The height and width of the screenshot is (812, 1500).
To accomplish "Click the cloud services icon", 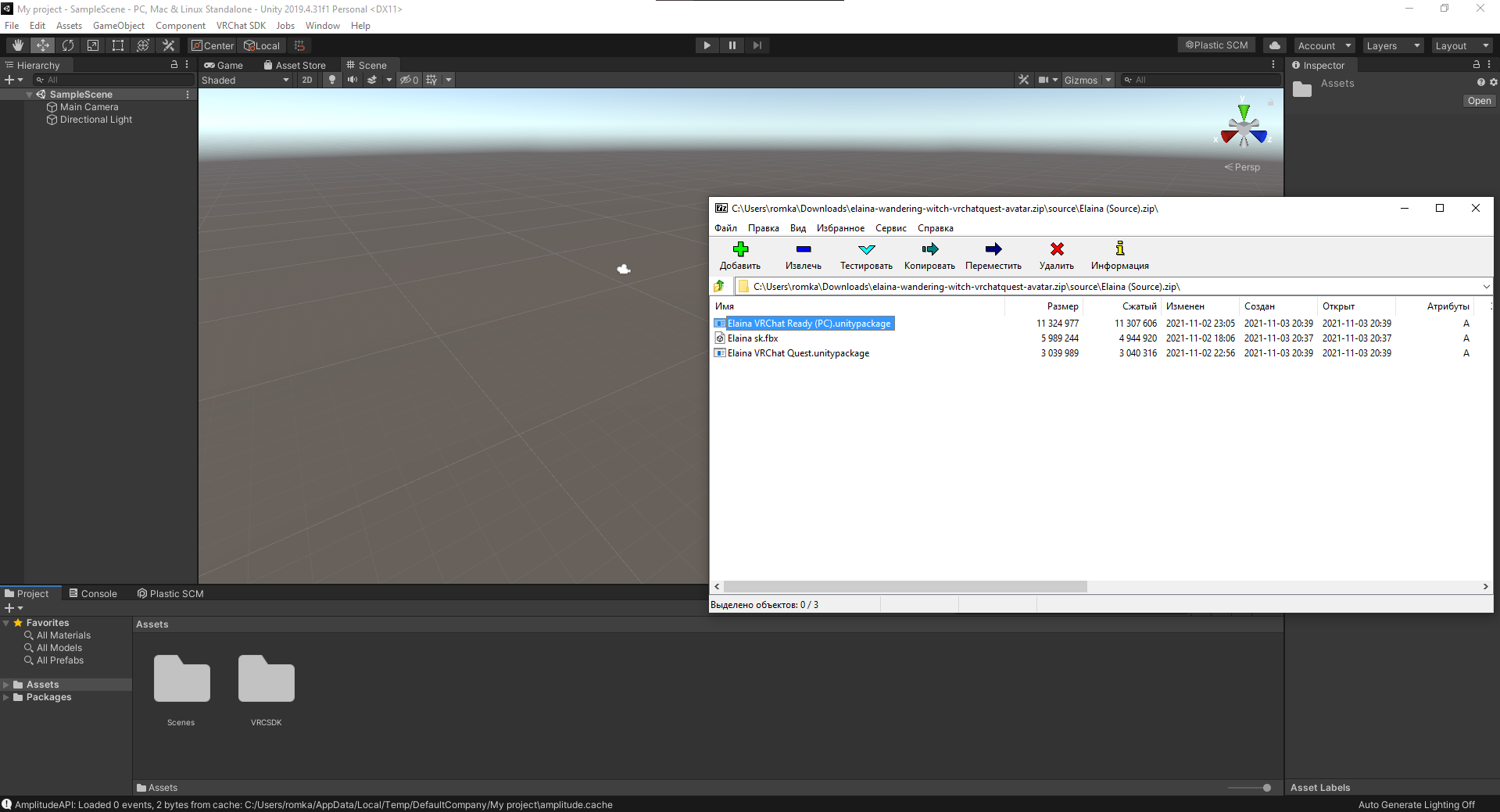I will click(x=1275, y=45).
